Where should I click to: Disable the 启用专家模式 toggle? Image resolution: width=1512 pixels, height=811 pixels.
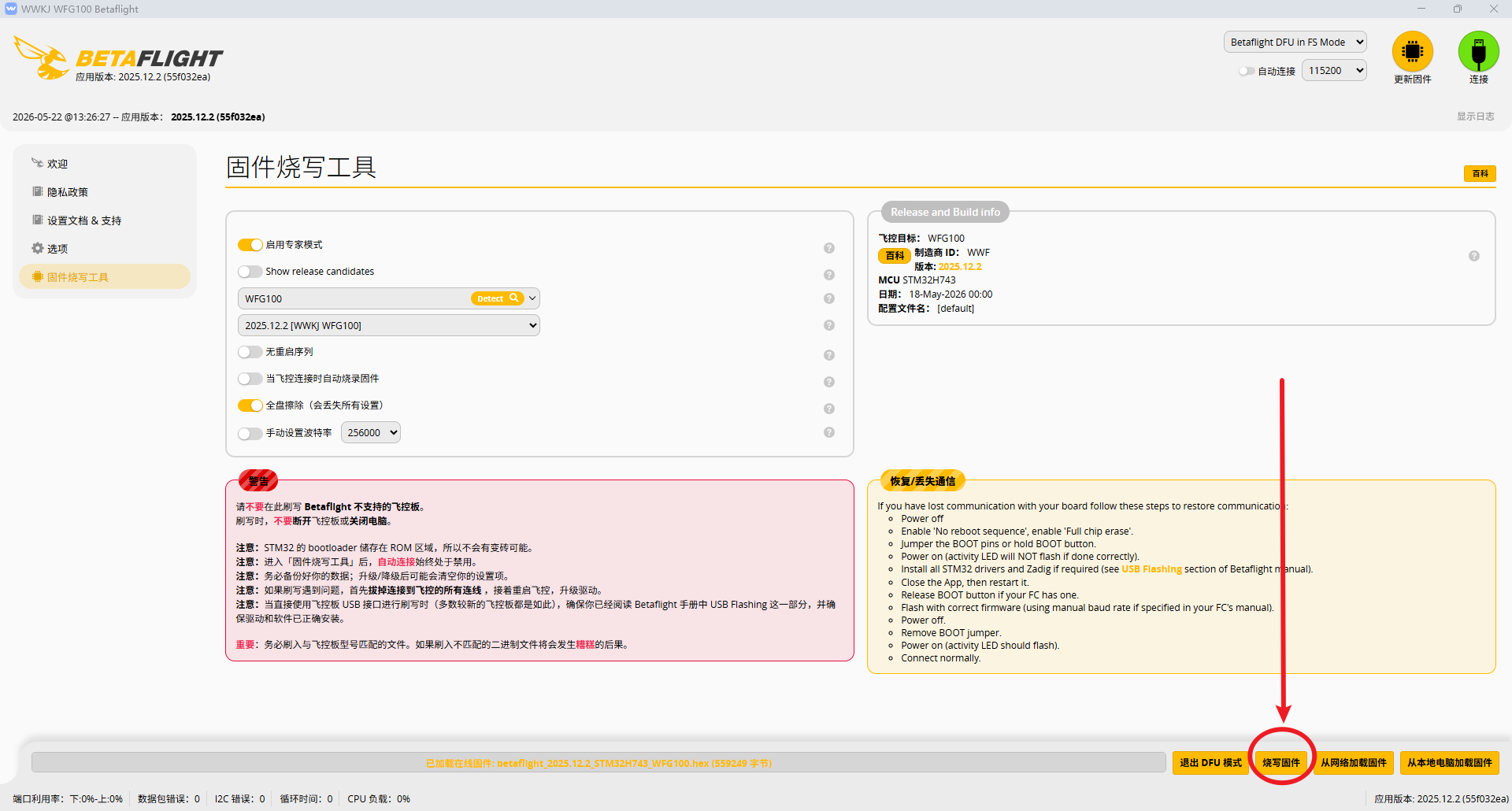click(250, 245)
